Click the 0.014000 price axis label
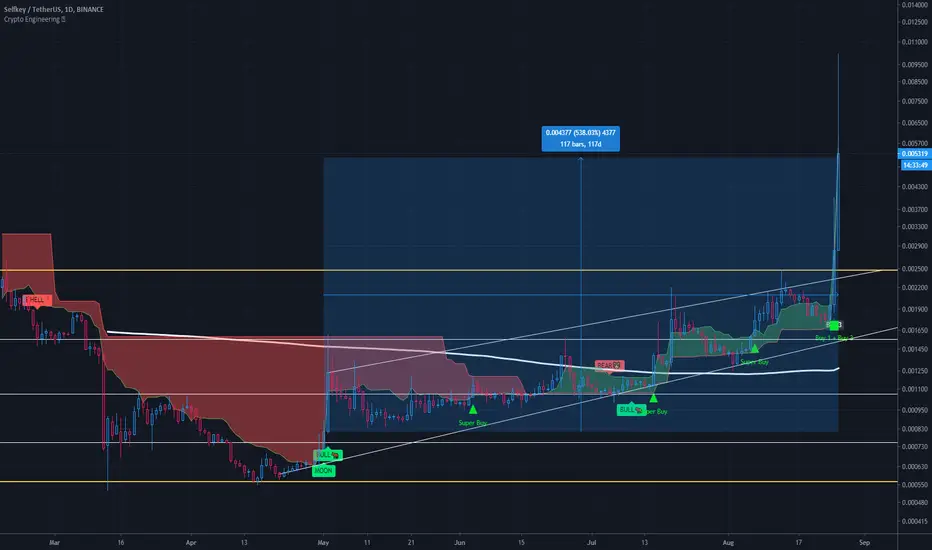Image resolution: width=932 pixels, height=550 pixels. (915, 5)
